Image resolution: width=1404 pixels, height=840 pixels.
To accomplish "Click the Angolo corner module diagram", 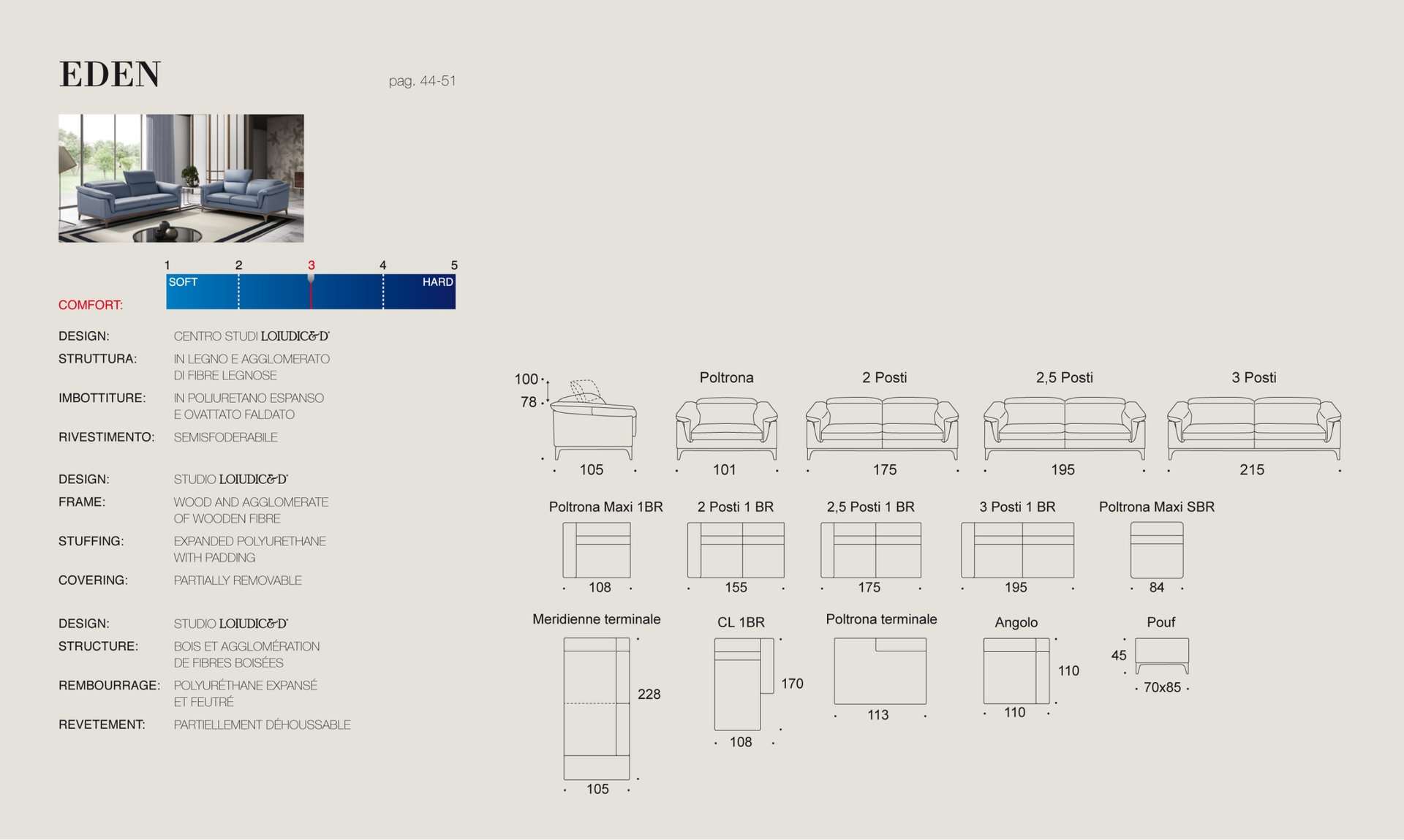I will point(1016,670).
